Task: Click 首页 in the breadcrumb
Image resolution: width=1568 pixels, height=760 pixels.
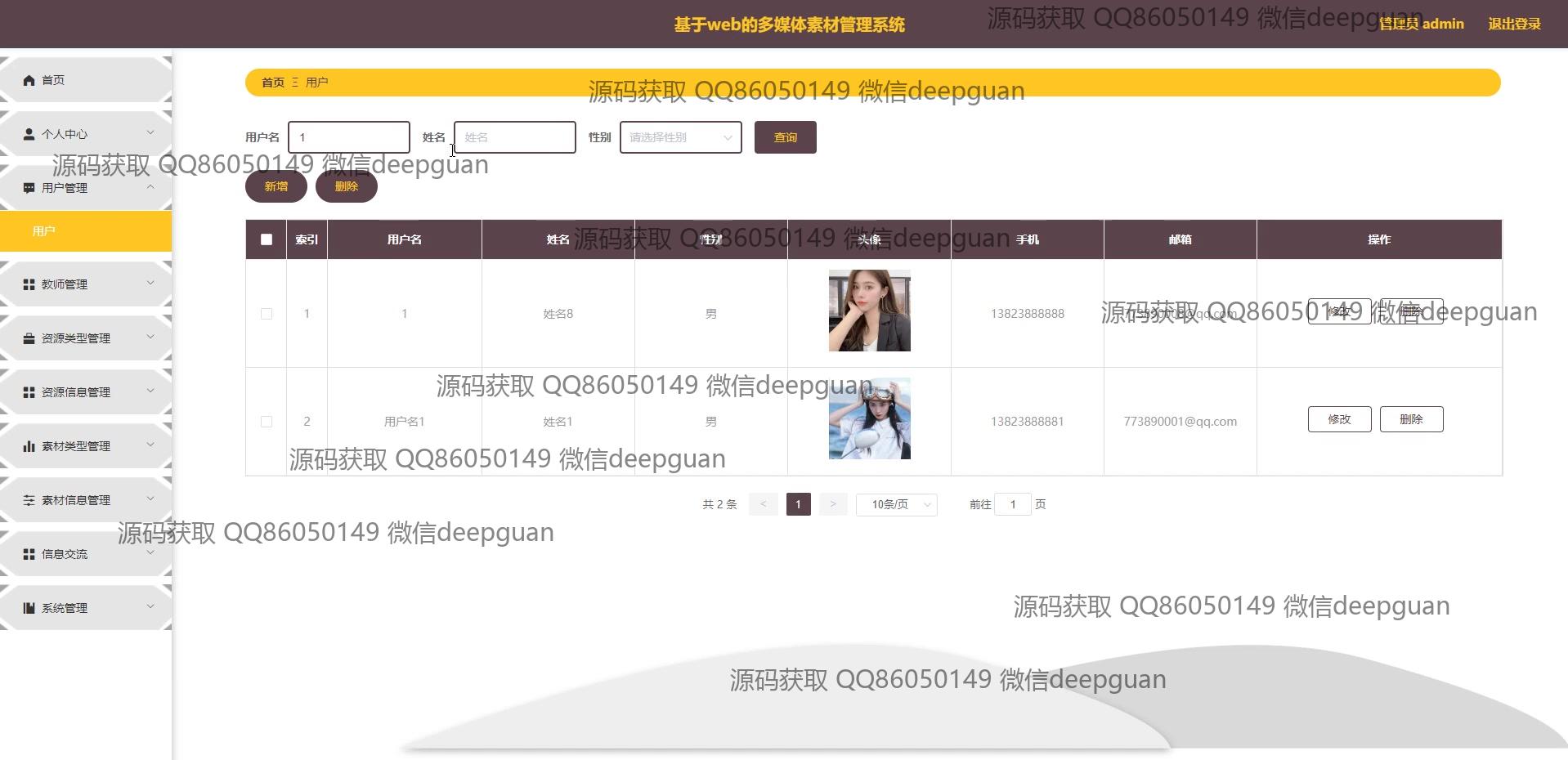Action: click(x=273, y=83)
